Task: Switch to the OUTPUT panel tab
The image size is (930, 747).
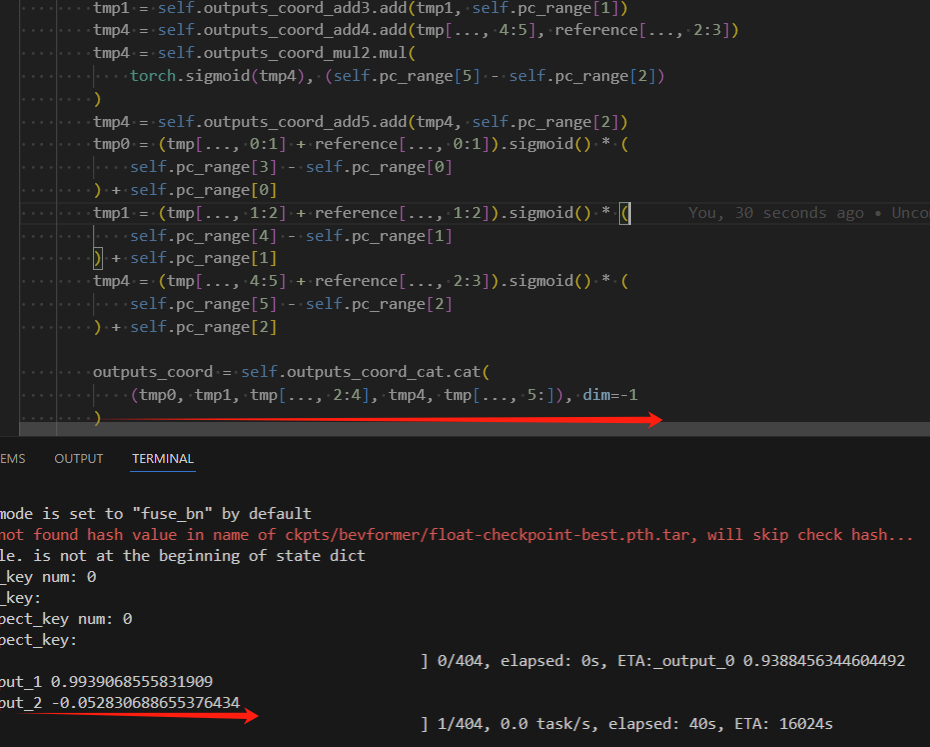Action: (x=78, y=458)
